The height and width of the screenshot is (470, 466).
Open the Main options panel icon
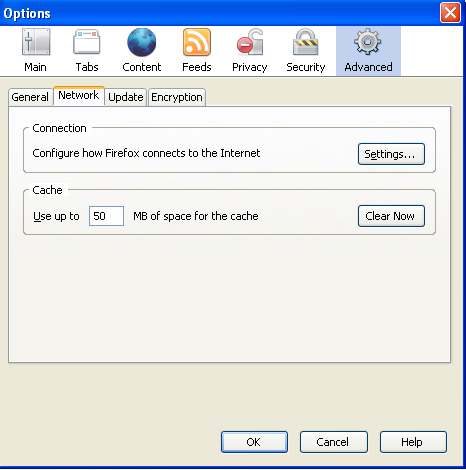click(36, 42)
